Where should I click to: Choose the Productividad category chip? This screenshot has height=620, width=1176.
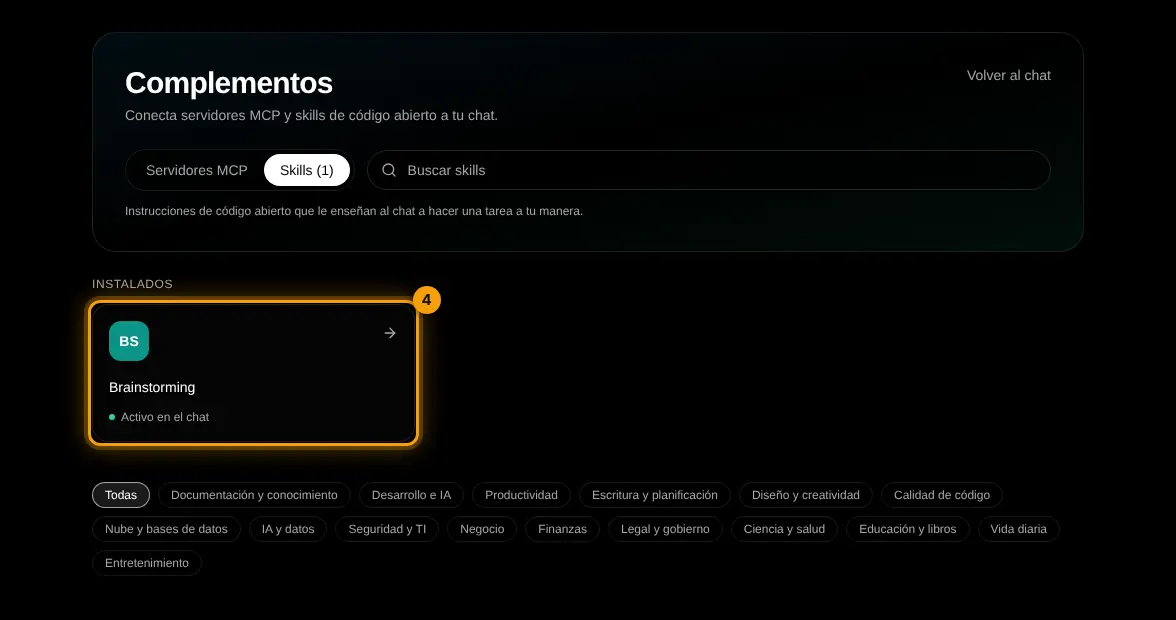pos(521,495)
